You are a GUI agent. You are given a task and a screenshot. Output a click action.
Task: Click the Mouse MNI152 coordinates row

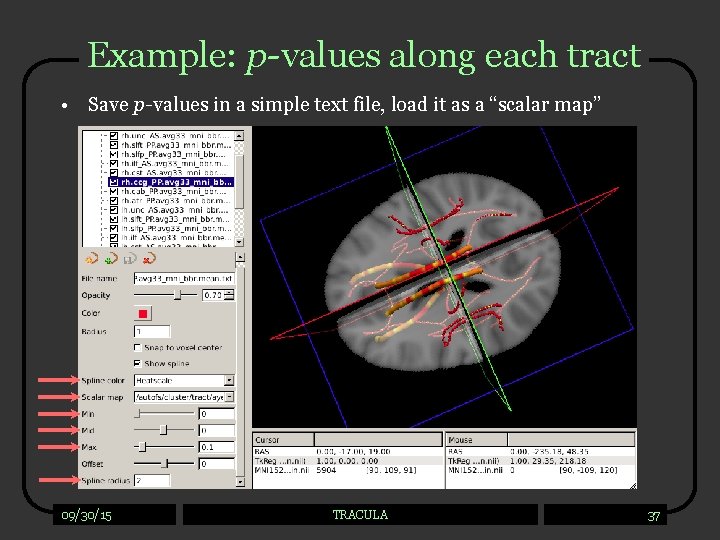click(x=541, y=470)
